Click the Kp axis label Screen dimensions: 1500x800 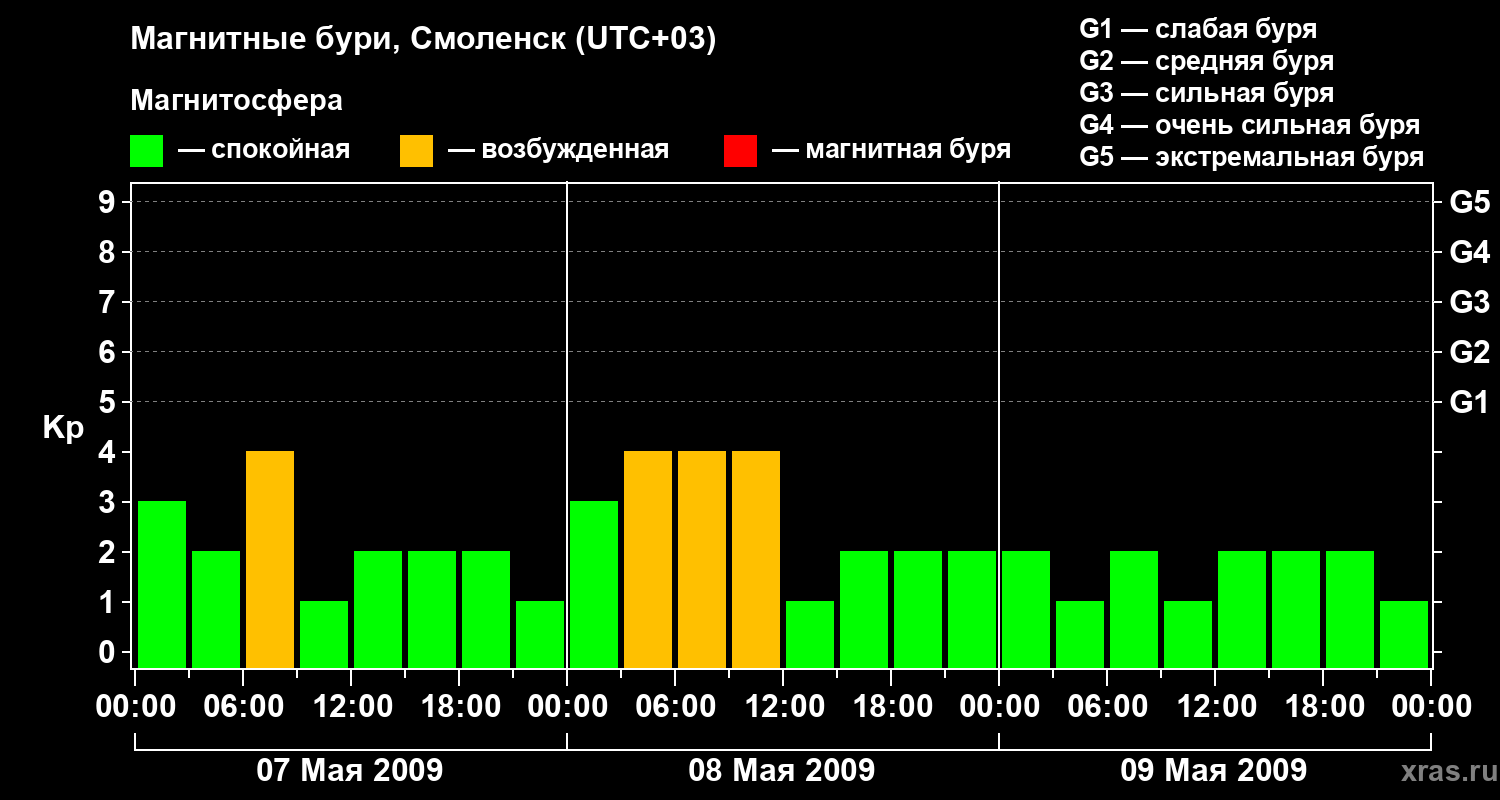point(63,429)
